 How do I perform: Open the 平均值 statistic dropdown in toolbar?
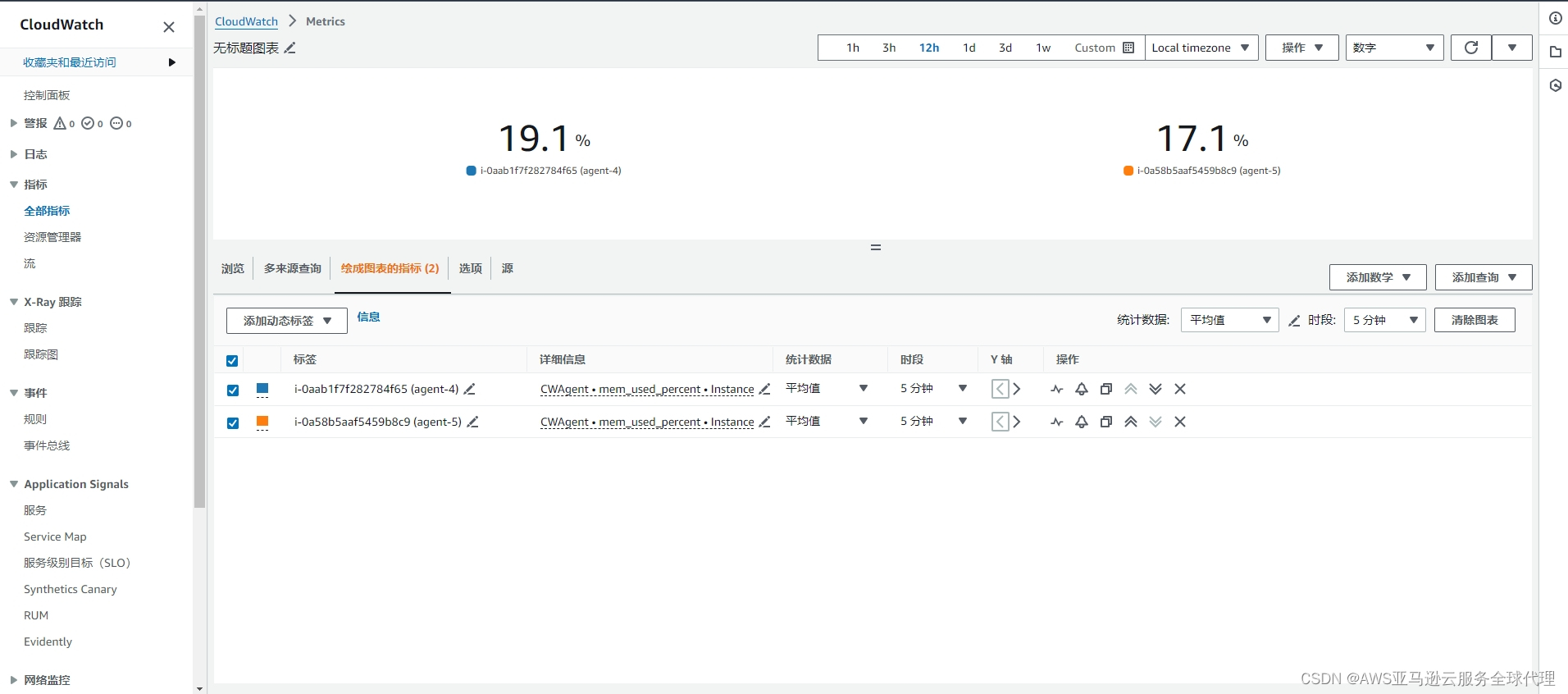1229,320
